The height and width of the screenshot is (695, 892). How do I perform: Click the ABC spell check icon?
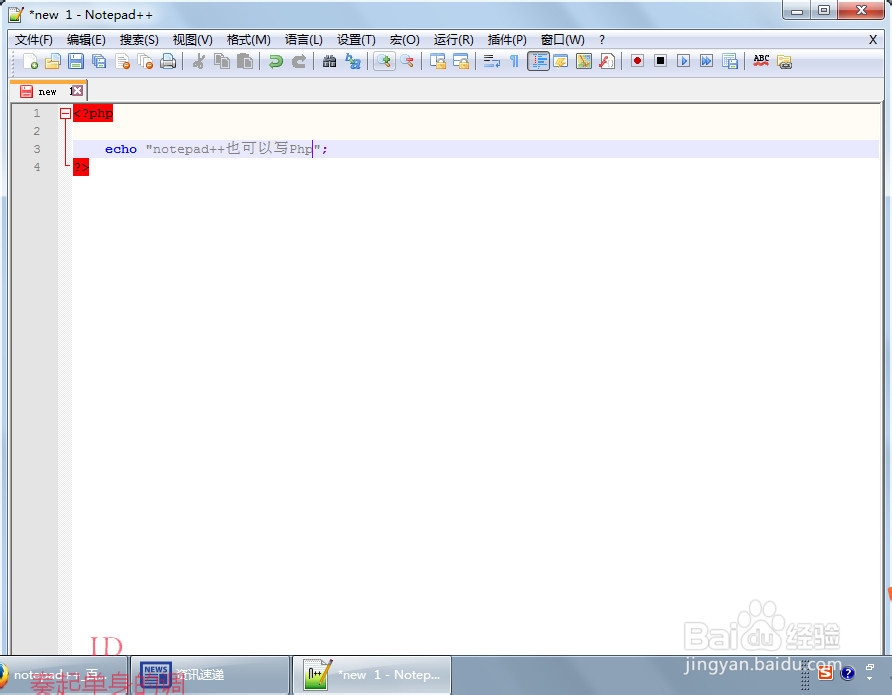(x=761, y=61)
